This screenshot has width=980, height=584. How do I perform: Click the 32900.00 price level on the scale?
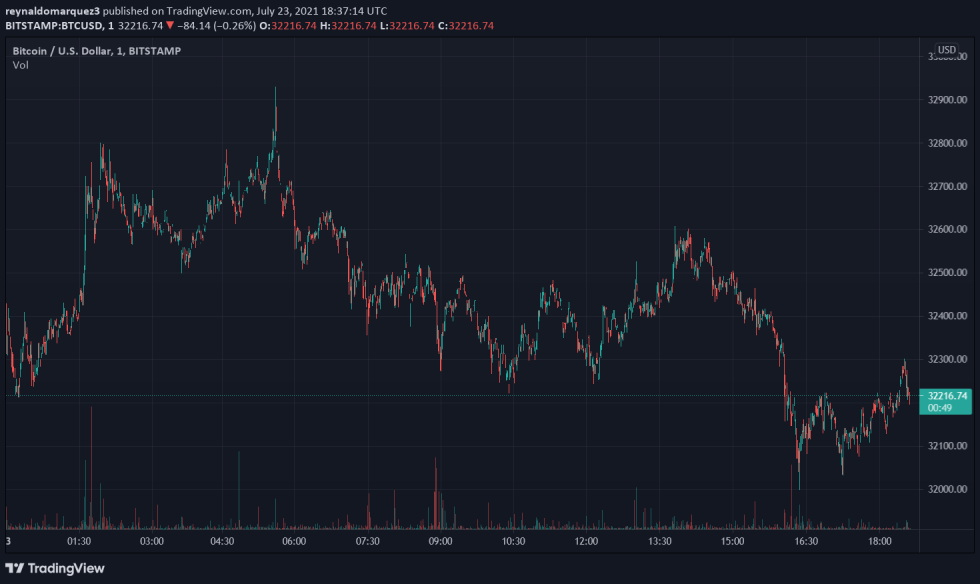pyautogui.click(x=948, y=100)
